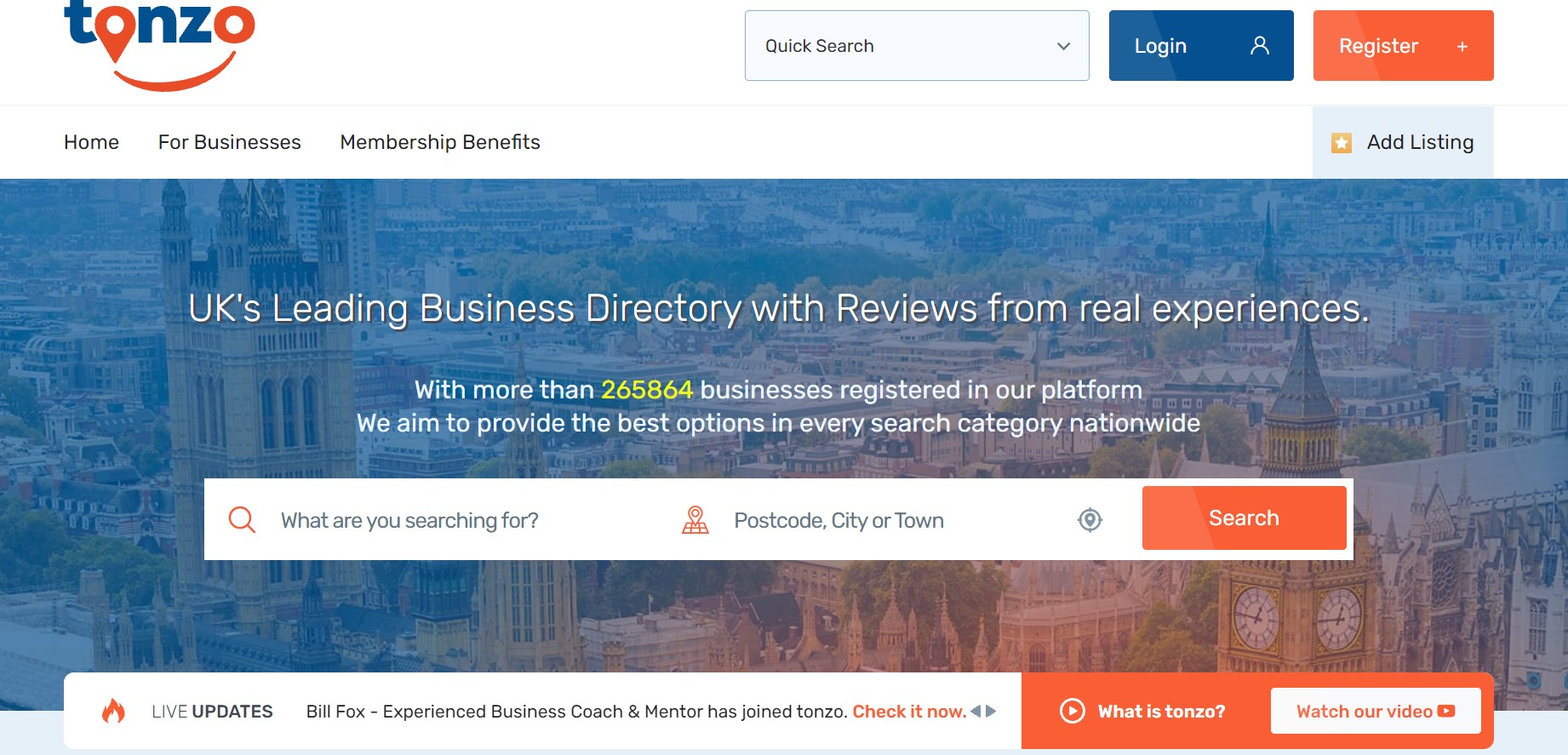Click the magnifying glass search icon
Viewport: 1568px width, 755px height.
[x=242, y=519]
